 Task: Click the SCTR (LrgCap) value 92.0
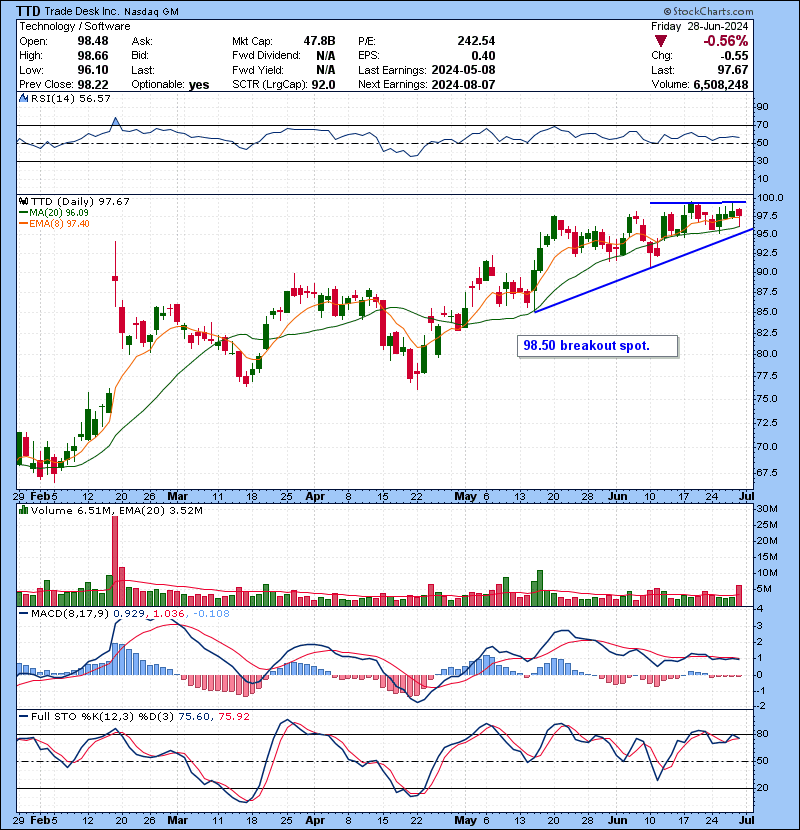tap(323, 85)
